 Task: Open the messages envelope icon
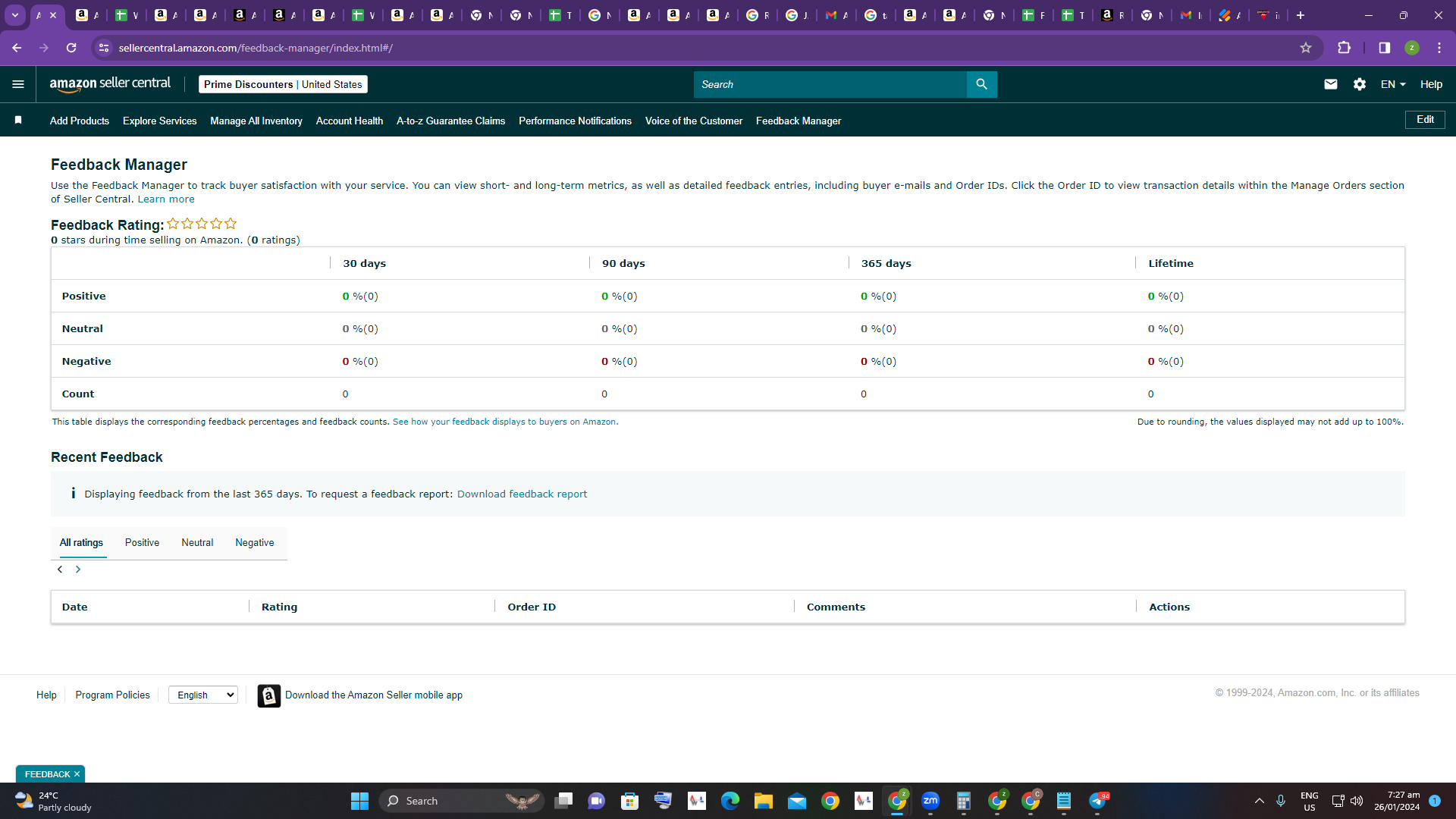[x=1330, y=84]
